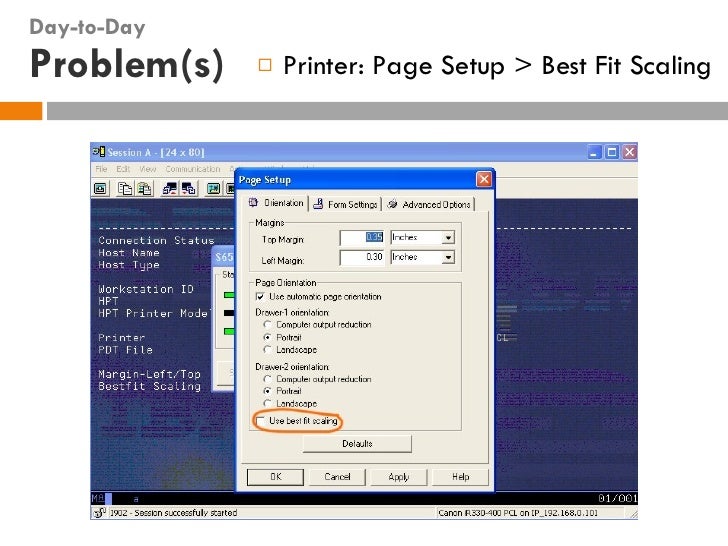Select Drawer-1 Computer output reduction
The height and width of the screenshot is (546, 728).
coord(267,324)
